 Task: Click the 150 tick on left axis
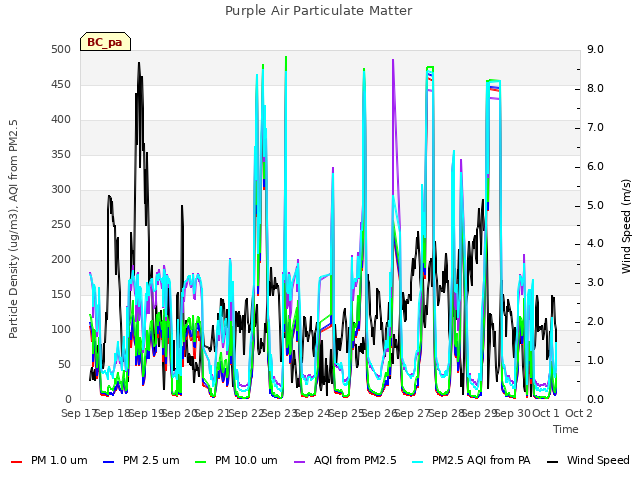(61, 294)
